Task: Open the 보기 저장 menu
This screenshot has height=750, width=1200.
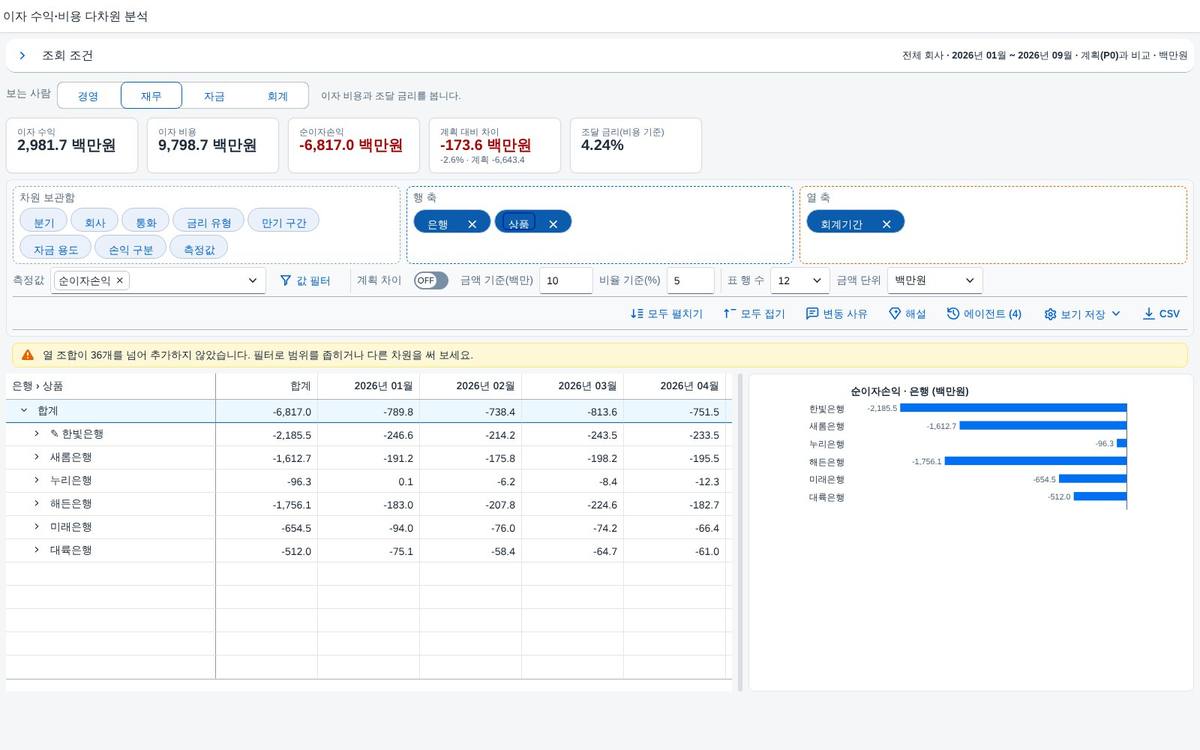Action: click(x=1083, y=314)
